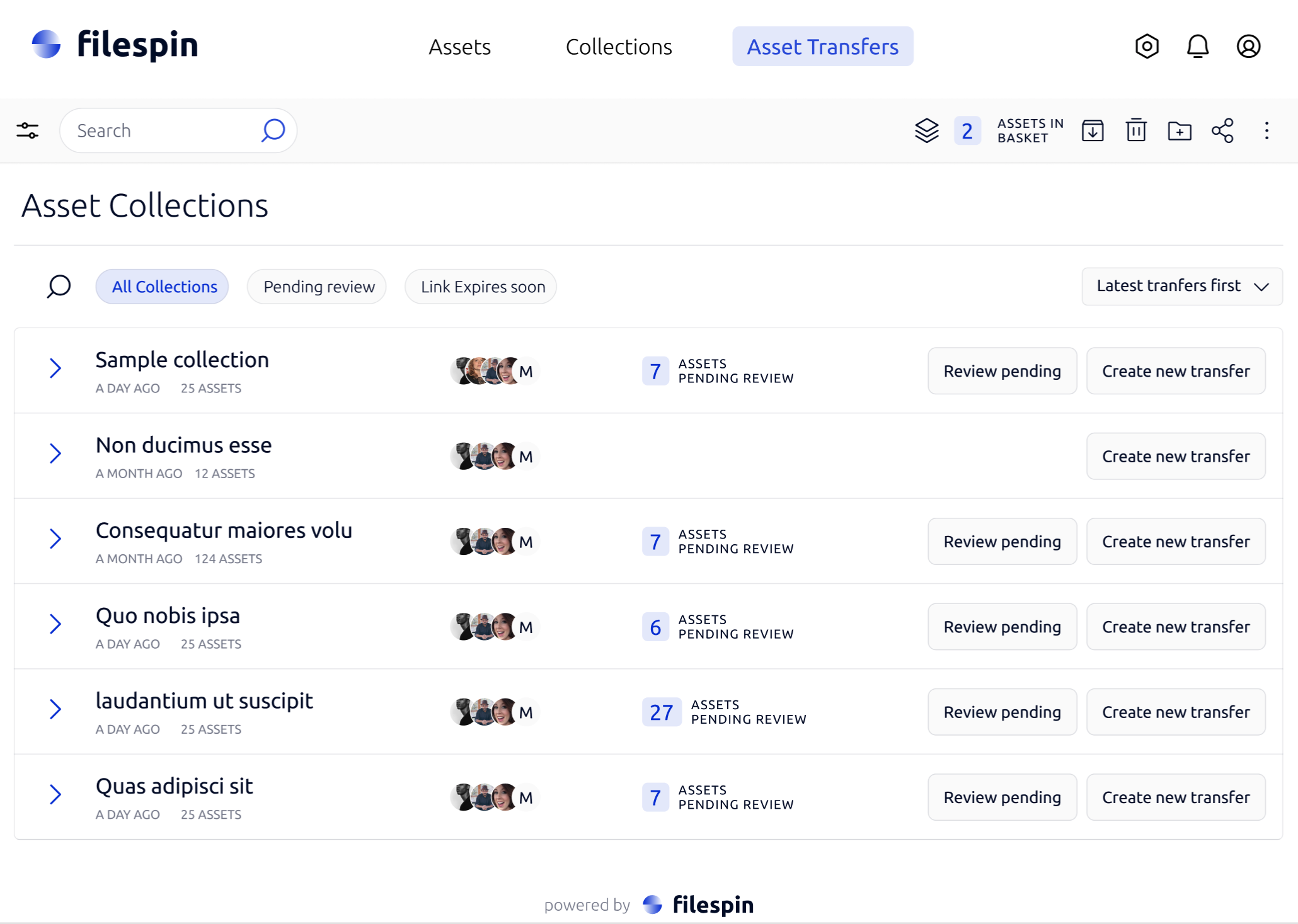This screenshot has width=1298, height=924.
Task: Expand the Quas adipisci sit row
Action: coord(55,794)
